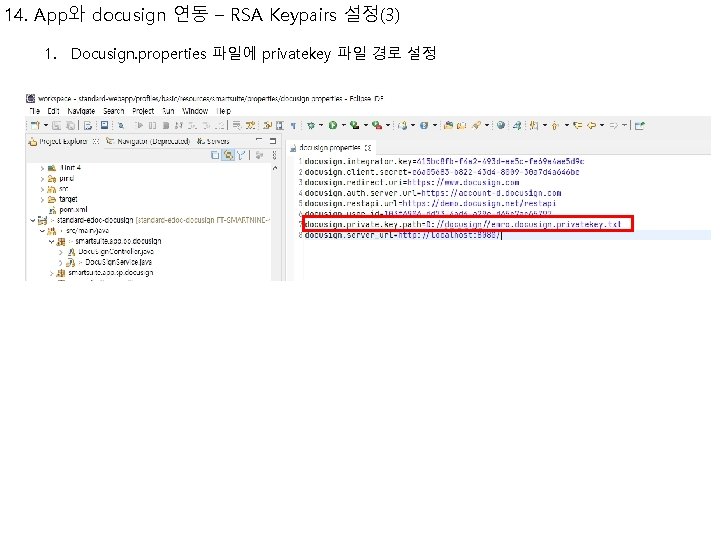720x540 pixels.
Task: Click the docusign.auth.server.url line
Action: pyautogui.click(x=433, y=193)
